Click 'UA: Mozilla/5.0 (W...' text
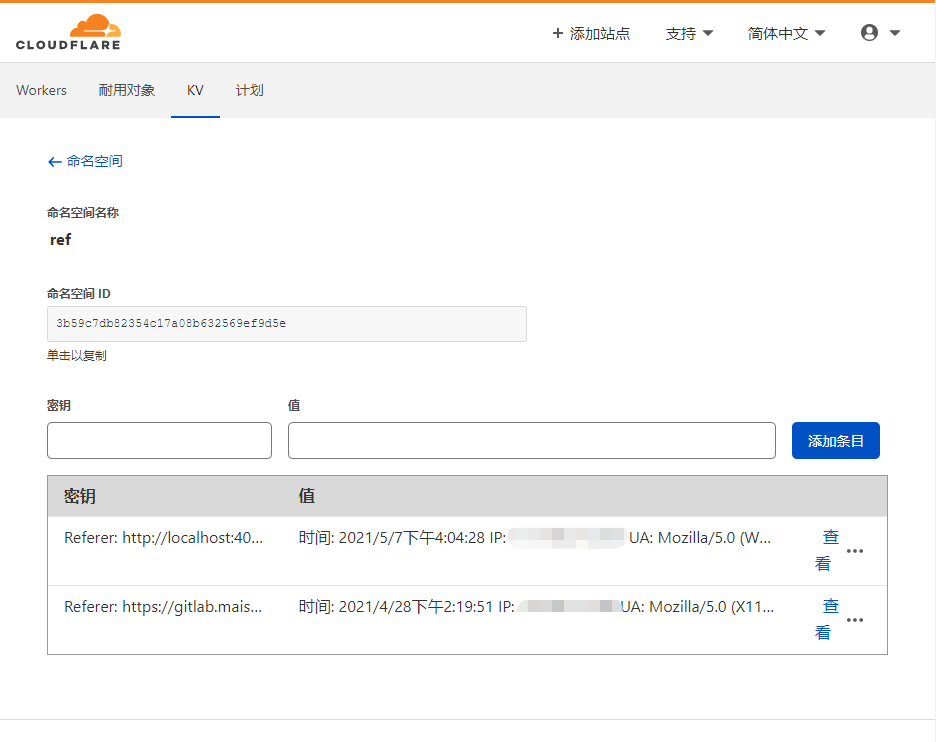The width and height of the screenshot is (936, 742). [x=700, y=538]
